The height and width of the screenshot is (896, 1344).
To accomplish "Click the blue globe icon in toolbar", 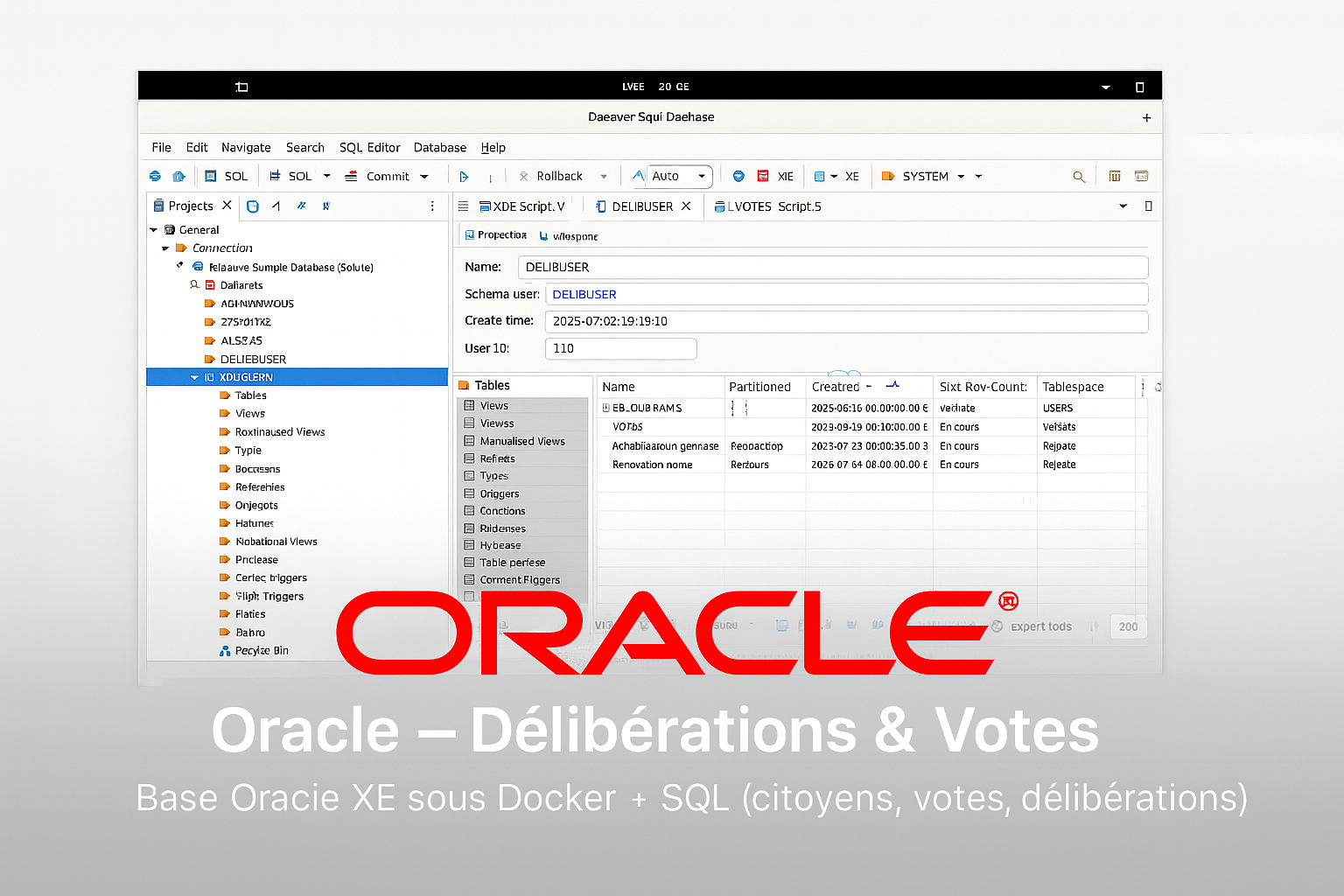I will click(x=738, y=177).
